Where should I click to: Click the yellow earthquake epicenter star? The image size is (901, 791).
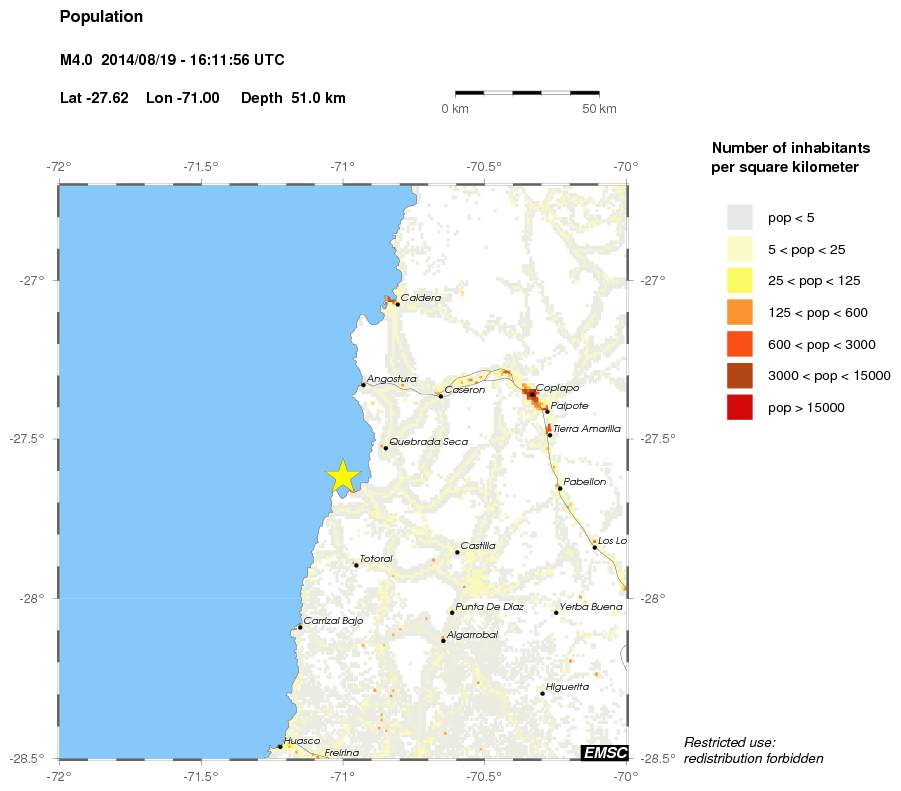click(342, 477)
